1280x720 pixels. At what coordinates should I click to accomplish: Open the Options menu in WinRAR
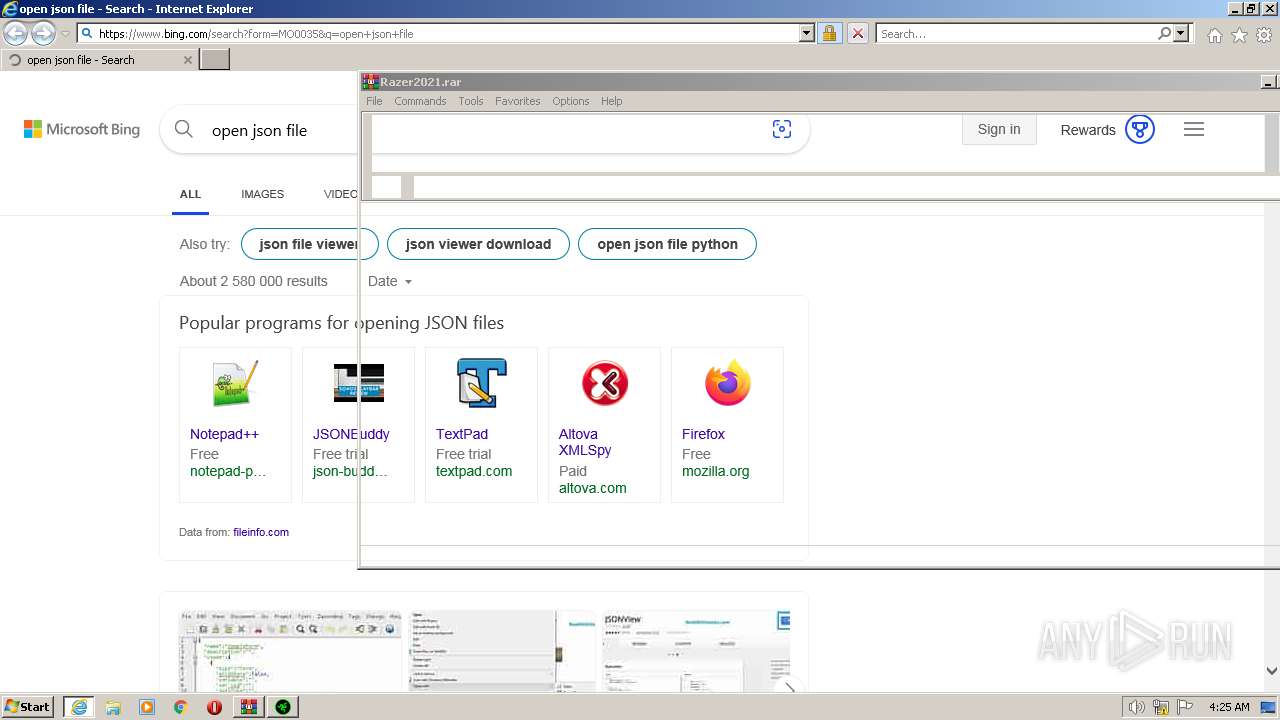point(571,101)
